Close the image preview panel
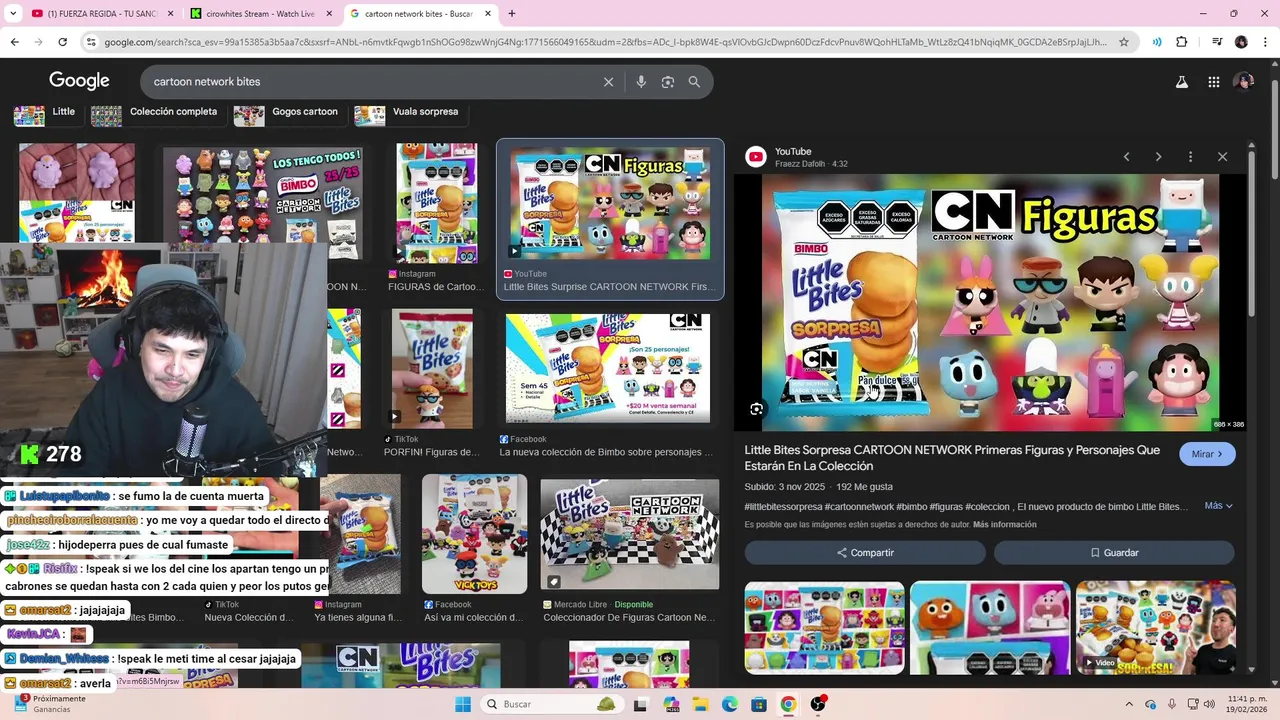Viewport: 1280px width, 720px height. (x=1222, y=157)
